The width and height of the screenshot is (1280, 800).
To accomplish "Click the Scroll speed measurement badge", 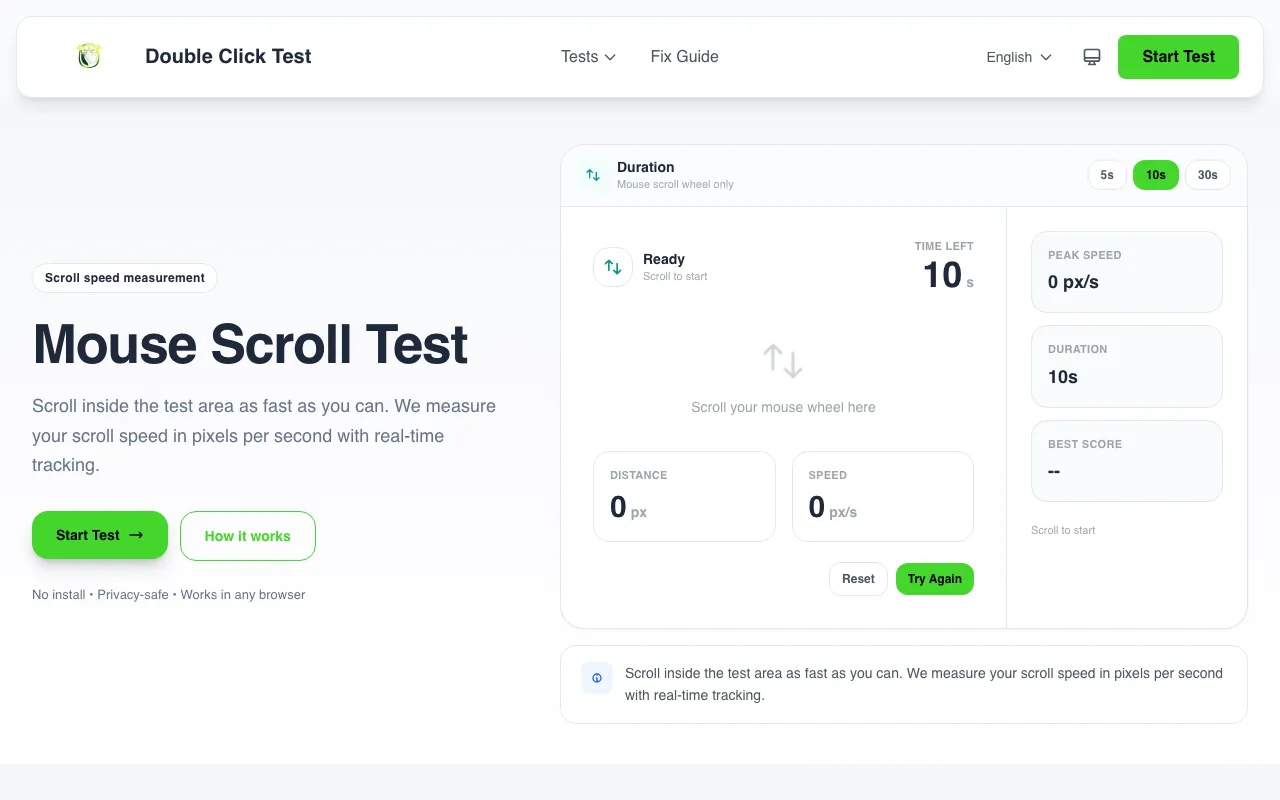I will (124, 278).
